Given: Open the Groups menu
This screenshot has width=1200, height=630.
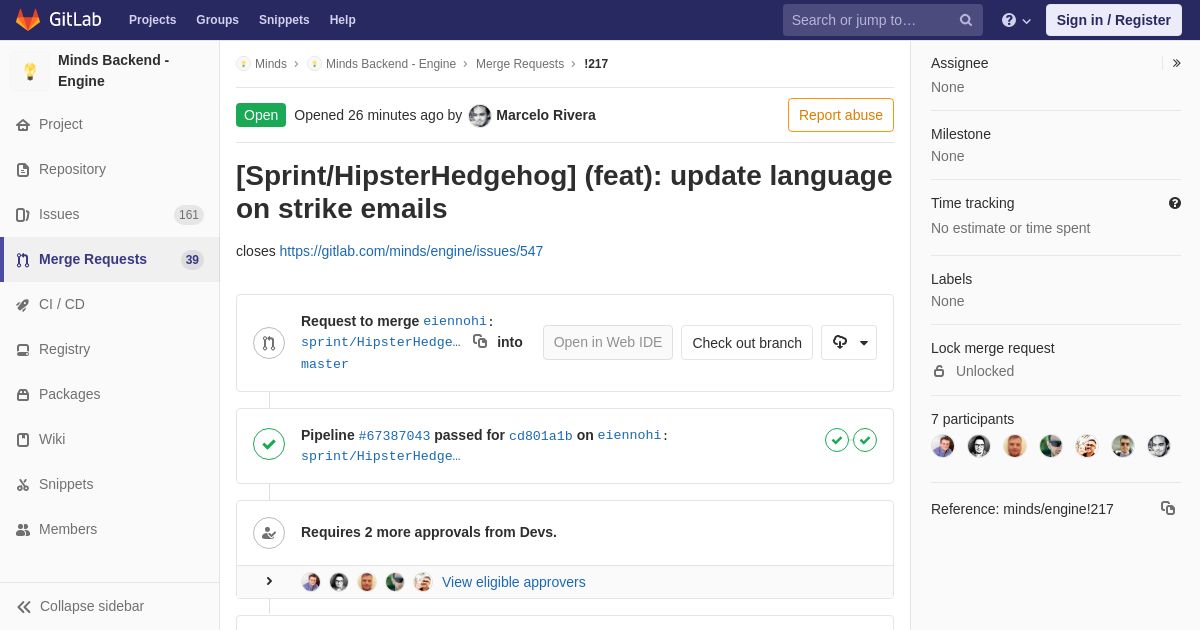Looking at the screenshot, I should [217, 20].
